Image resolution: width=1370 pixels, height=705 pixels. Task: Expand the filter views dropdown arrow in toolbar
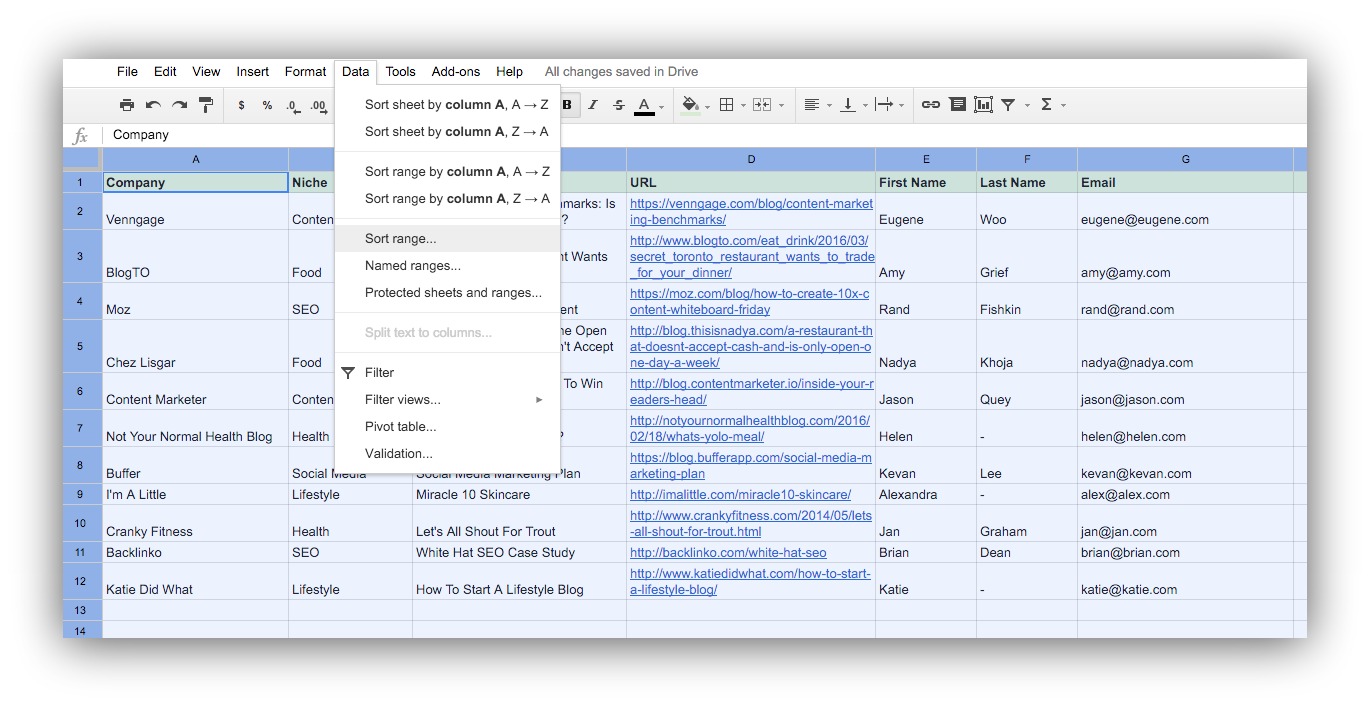point(1025,106)
